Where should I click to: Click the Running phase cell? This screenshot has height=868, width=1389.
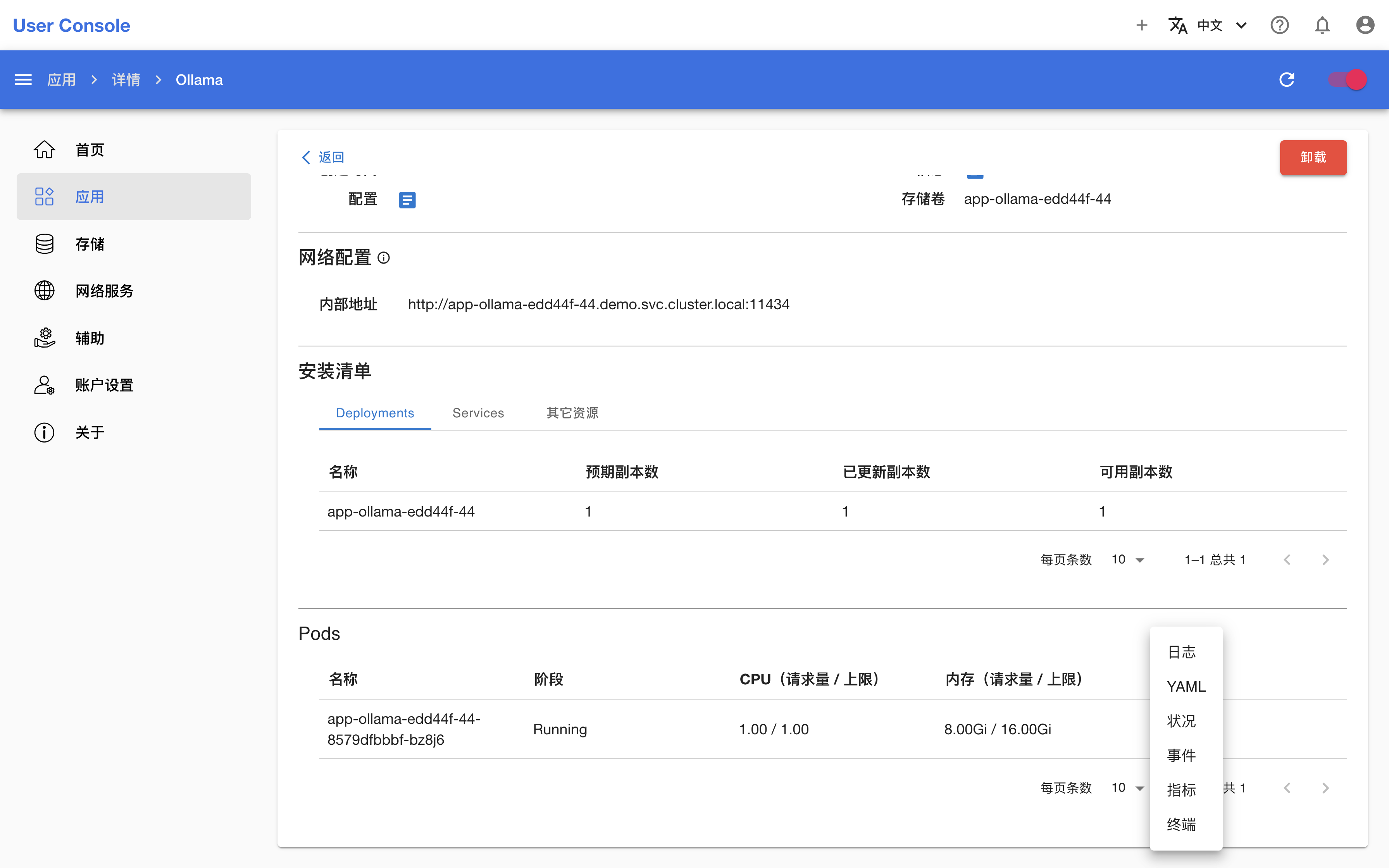tap(560, 729)
